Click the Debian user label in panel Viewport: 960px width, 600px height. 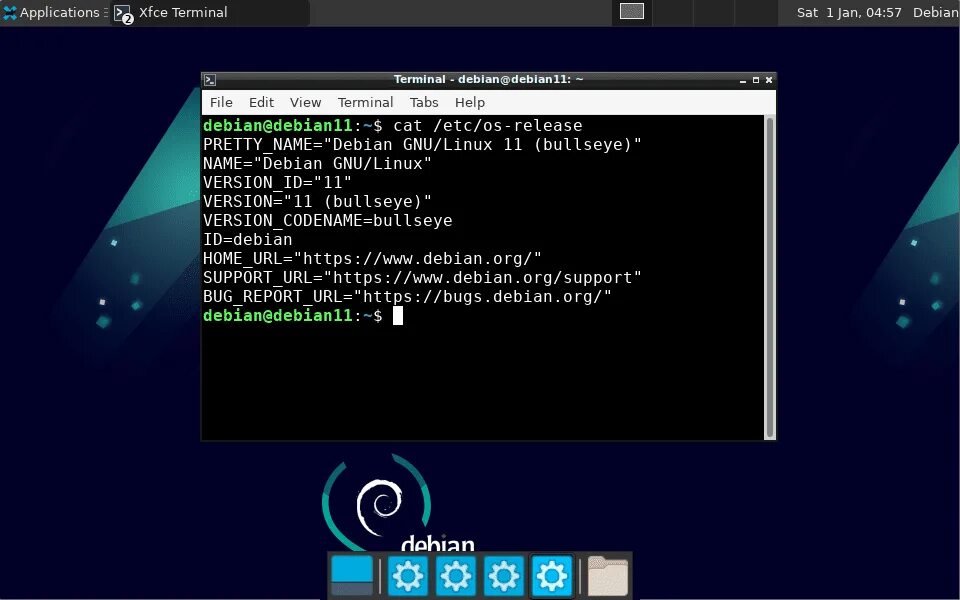click(936, 12)
